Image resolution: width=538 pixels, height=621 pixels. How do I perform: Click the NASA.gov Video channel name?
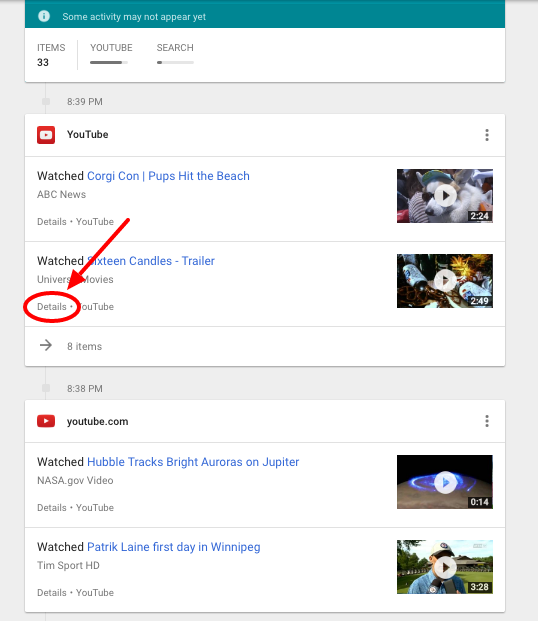[75, 480]
